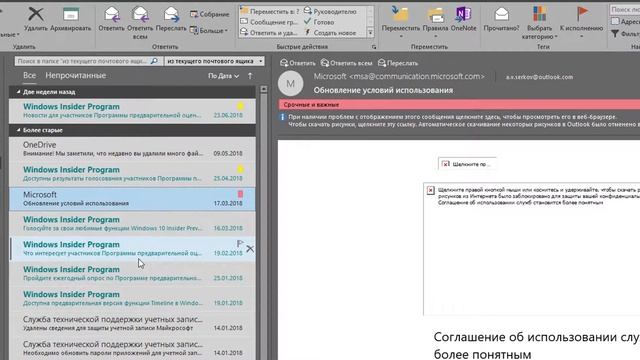Screen dimensions: 640x360
Task: Flag the 19.02.2018 Windows Insider message
Action: coord(240,244)
